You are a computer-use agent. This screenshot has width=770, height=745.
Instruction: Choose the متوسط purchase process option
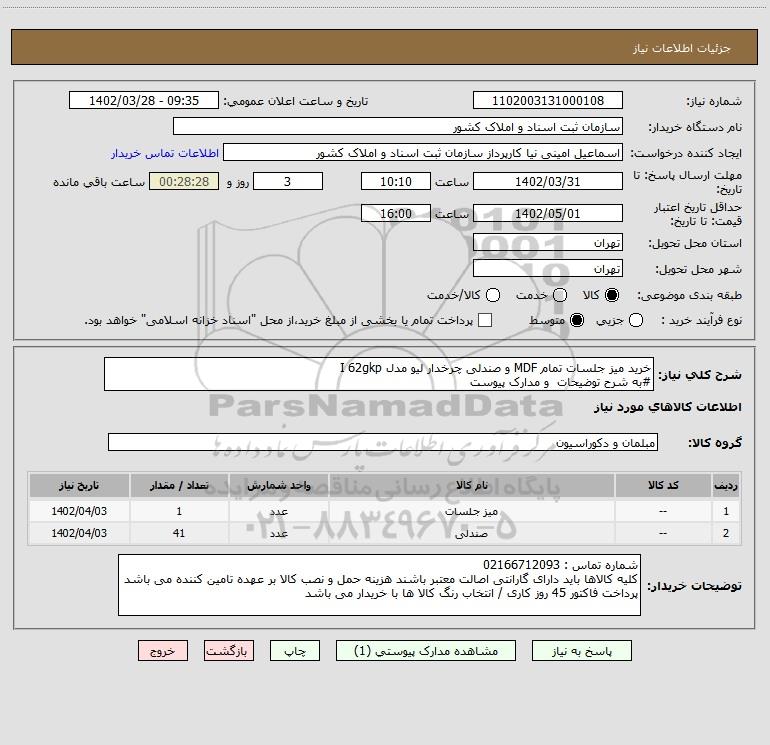click(577, 320)
